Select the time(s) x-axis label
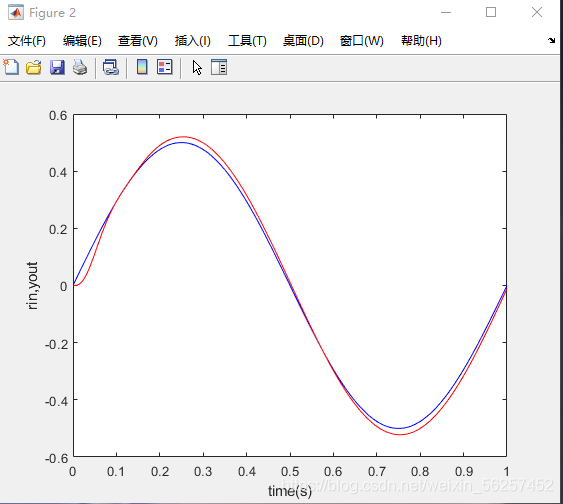Image resolution: width=563 pixels, height=504 pixels. 290,491
